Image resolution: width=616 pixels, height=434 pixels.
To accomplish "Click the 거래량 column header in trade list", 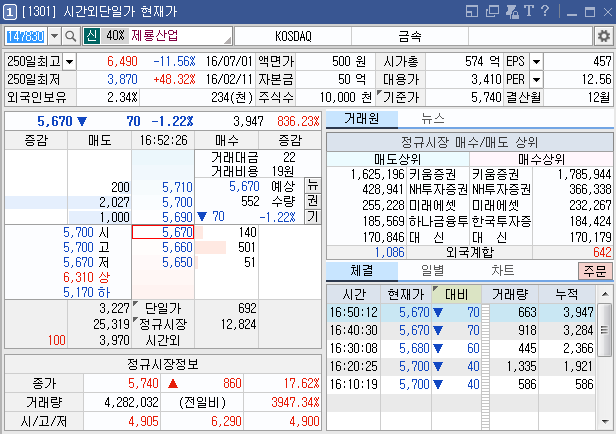I will click(510, 294).
